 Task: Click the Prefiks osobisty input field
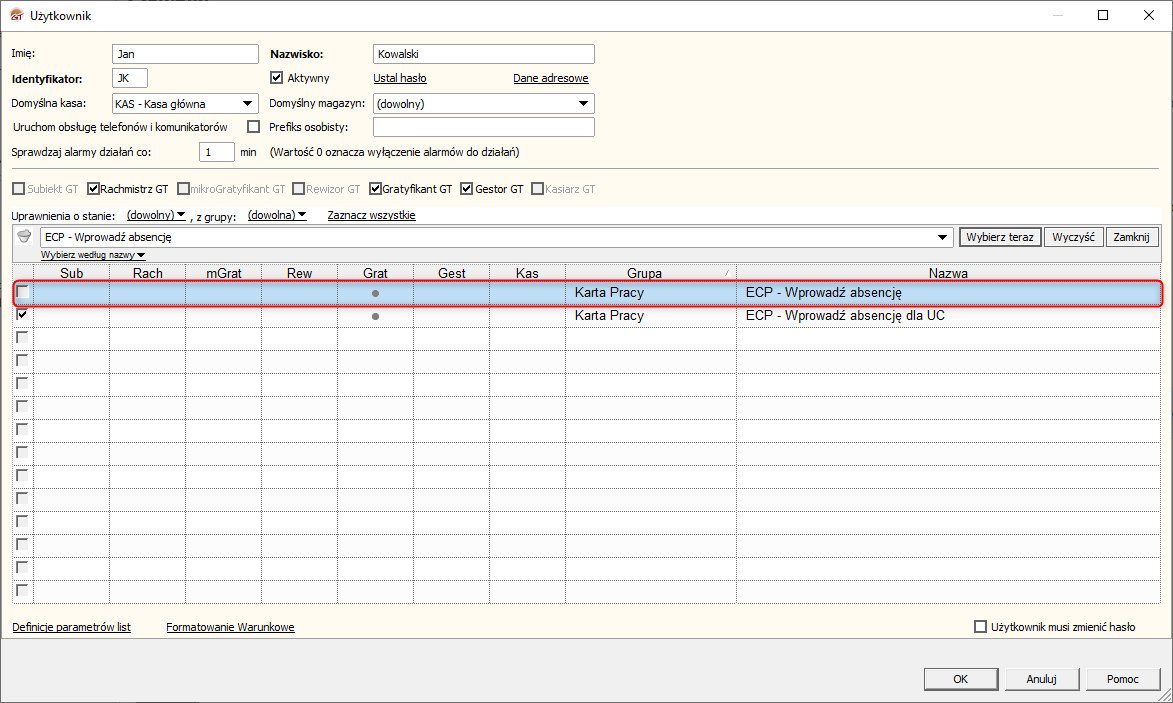click(x=483, y=127)
